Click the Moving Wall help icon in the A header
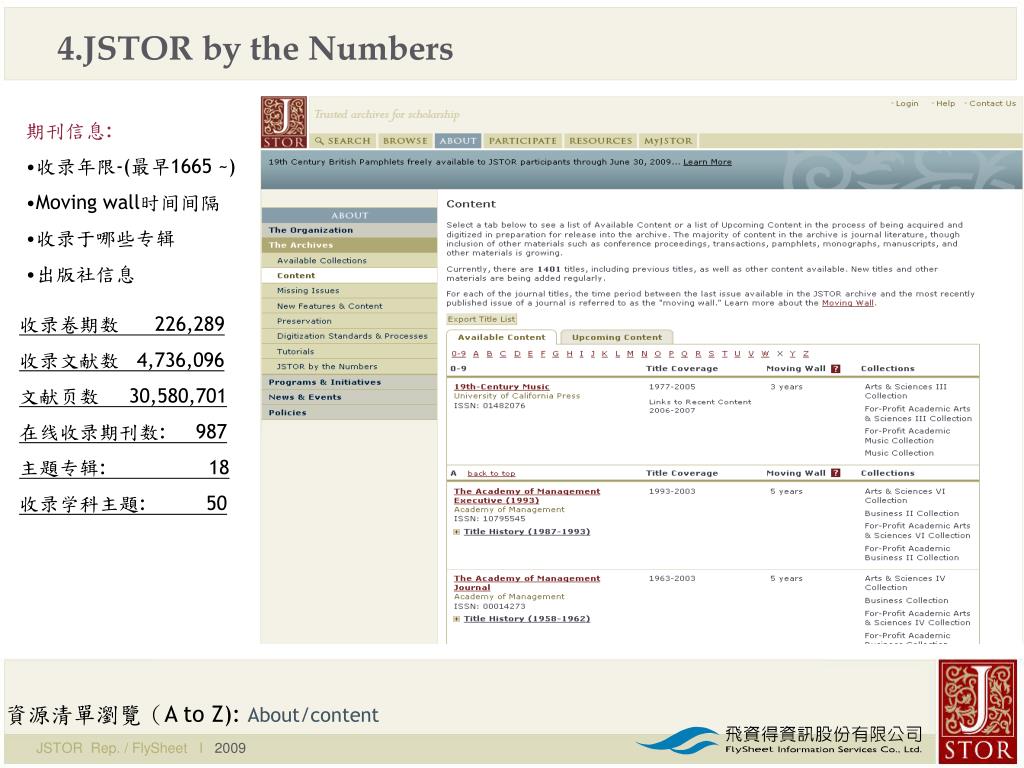This screenshot has width=1024, height=768. click(x=835, y=473)
